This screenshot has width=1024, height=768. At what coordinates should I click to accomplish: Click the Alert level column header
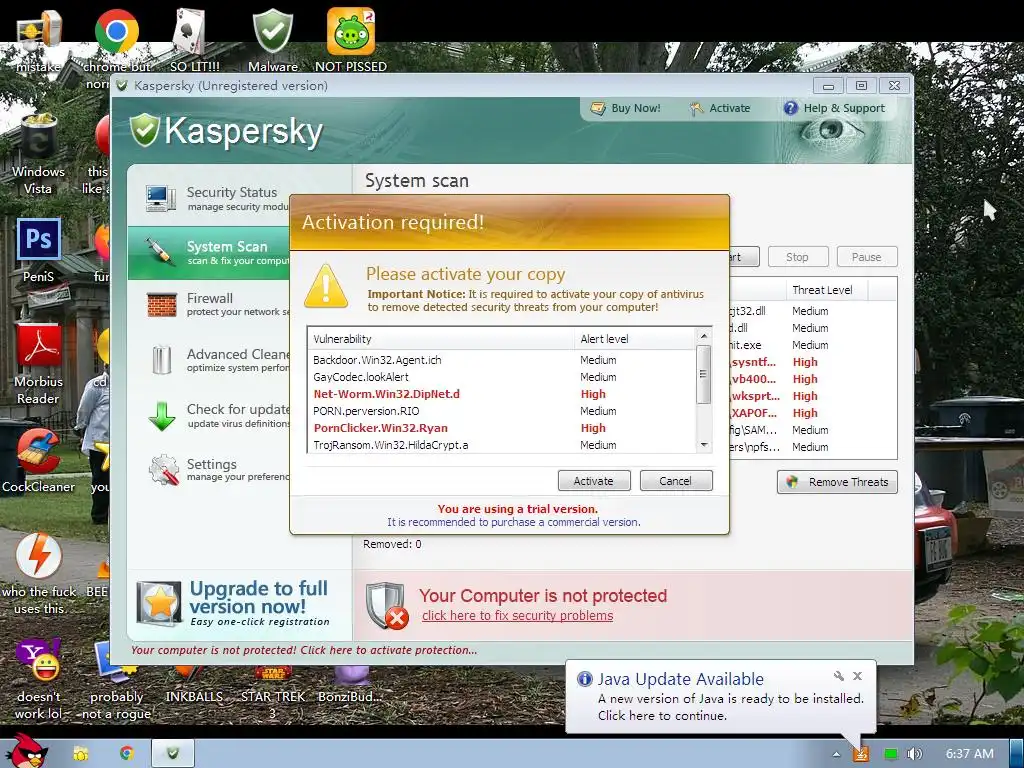click(635, 339)
